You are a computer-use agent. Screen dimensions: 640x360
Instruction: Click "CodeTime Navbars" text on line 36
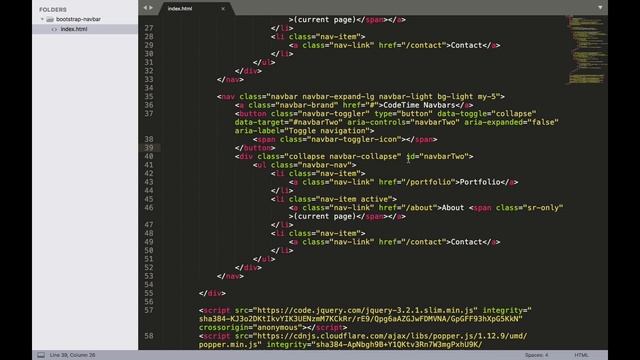419,105
